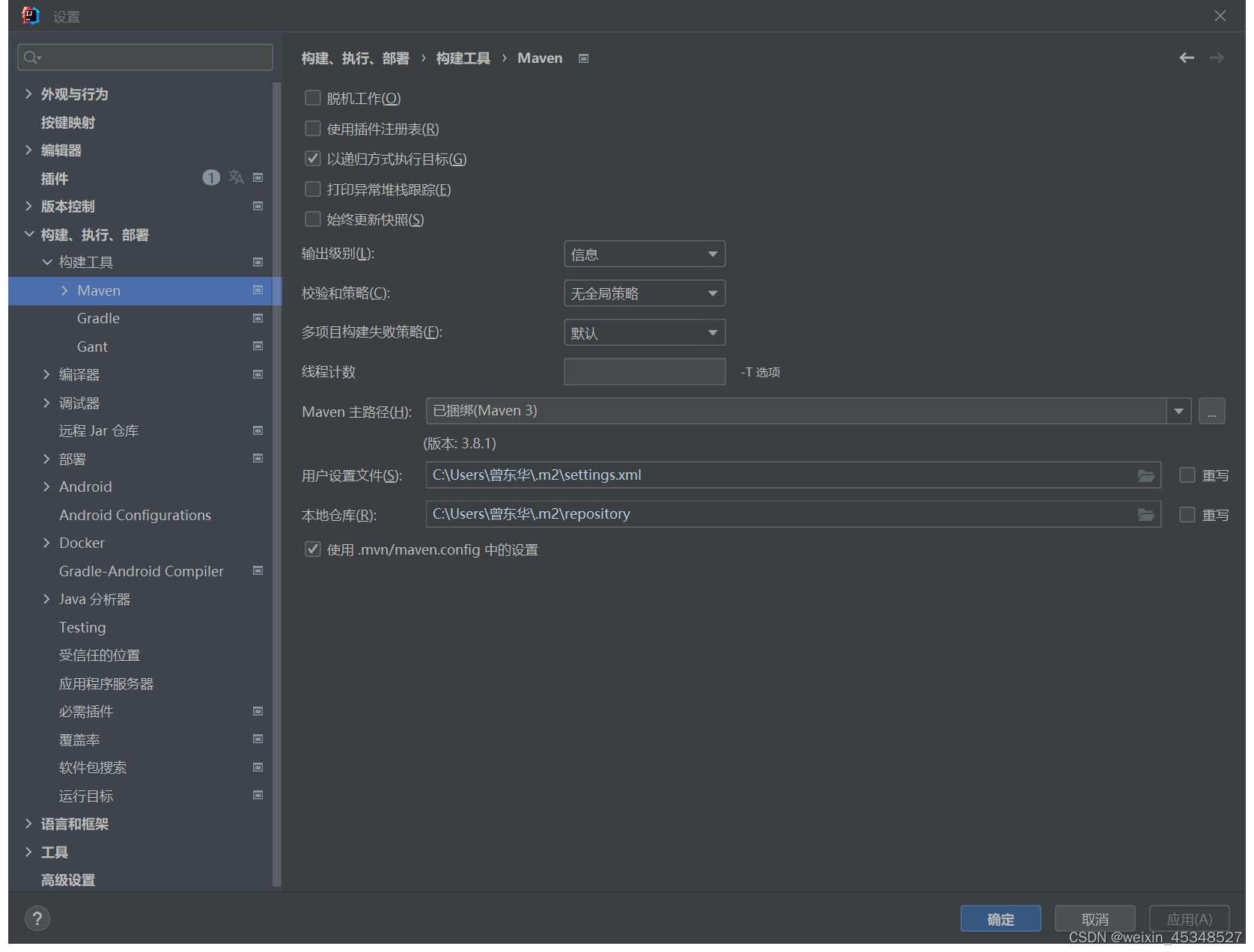Click the search magnifier icon
Image resolution: width=1254 pixels, height=952 pixels.
coord(31,58)
